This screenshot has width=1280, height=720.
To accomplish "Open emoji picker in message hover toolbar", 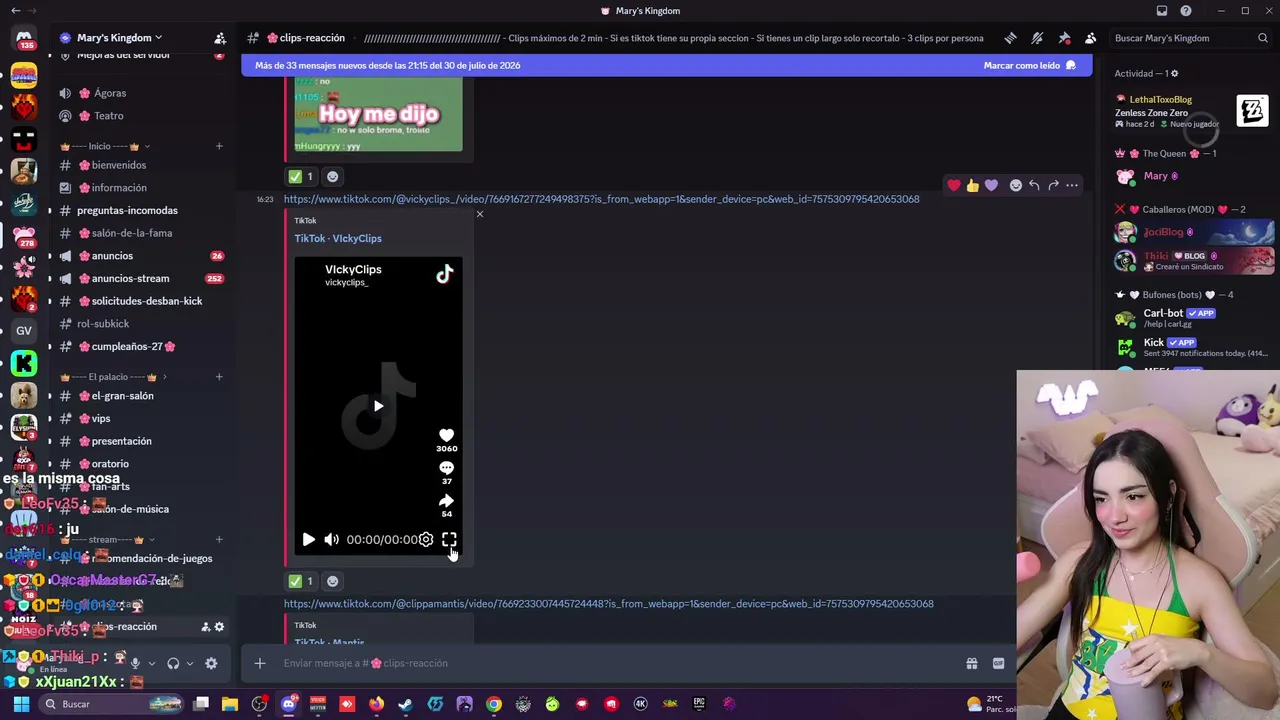I will pos(1016,185).
